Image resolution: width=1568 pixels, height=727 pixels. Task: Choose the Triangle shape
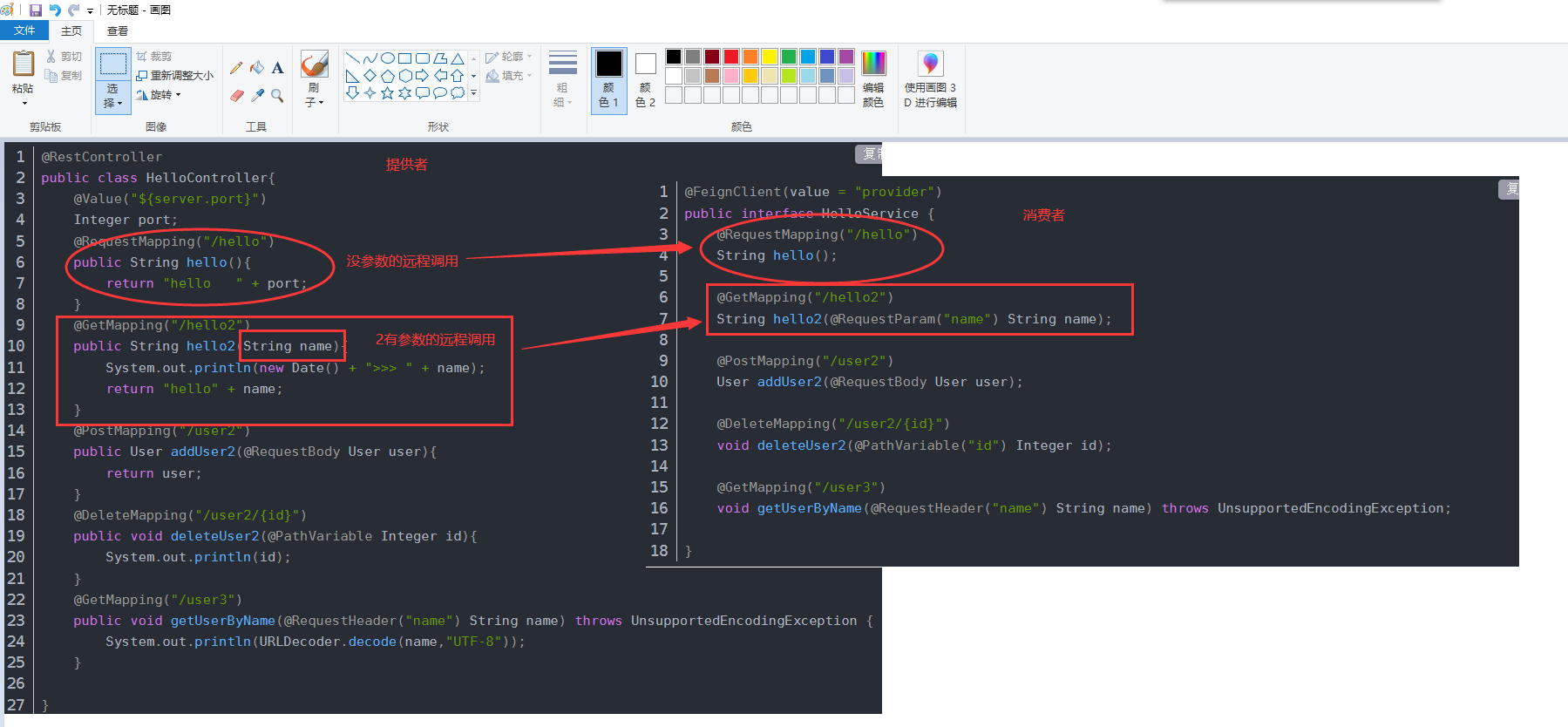[x=457, y=58]
